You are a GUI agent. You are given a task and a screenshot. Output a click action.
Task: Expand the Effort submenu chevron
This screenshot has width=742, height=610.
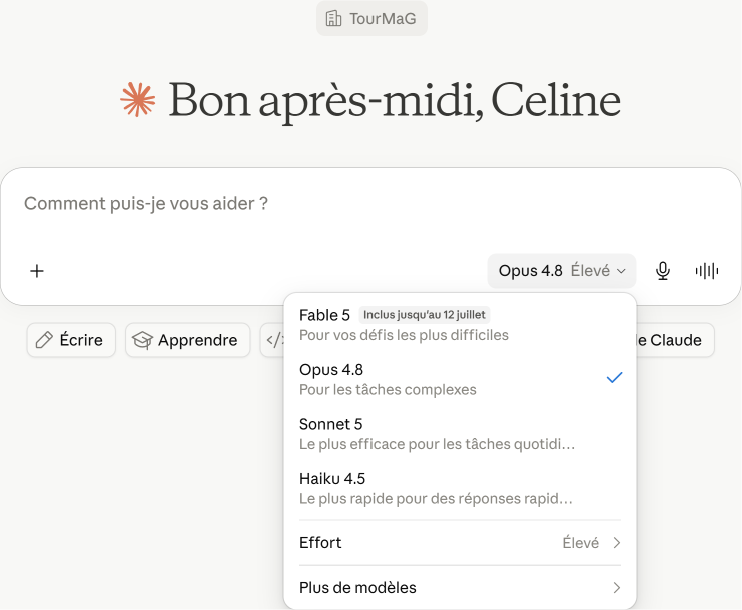pos(616,543)
